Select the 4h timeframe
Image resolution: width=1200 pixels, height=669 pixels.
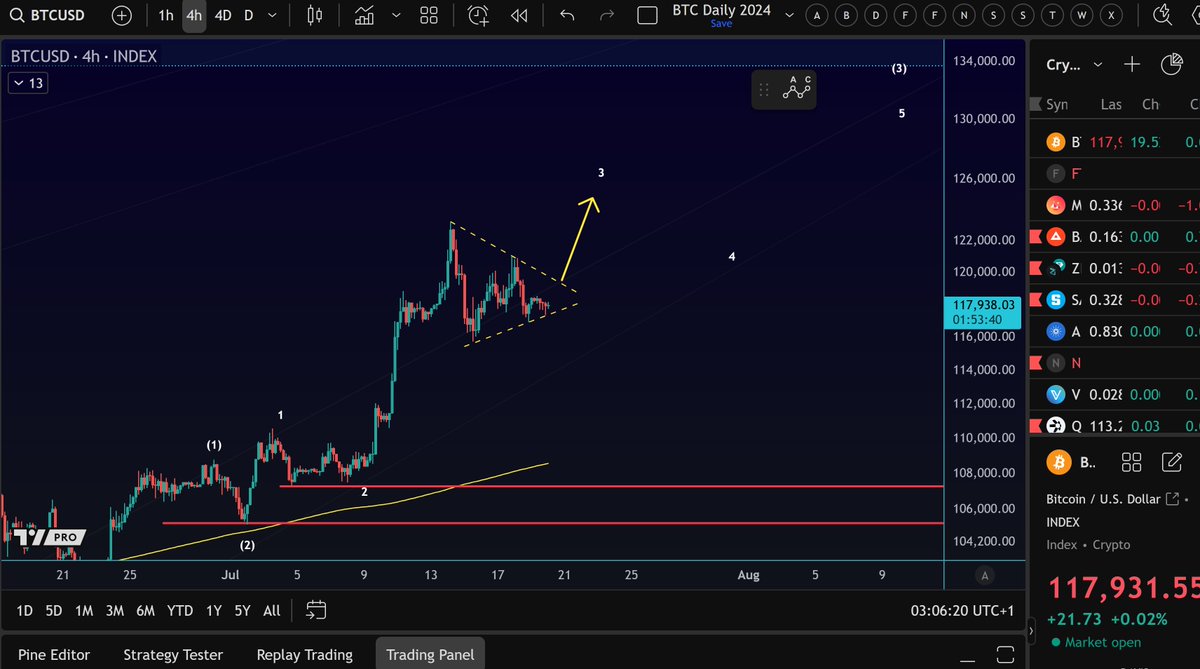tap(194, 16)
